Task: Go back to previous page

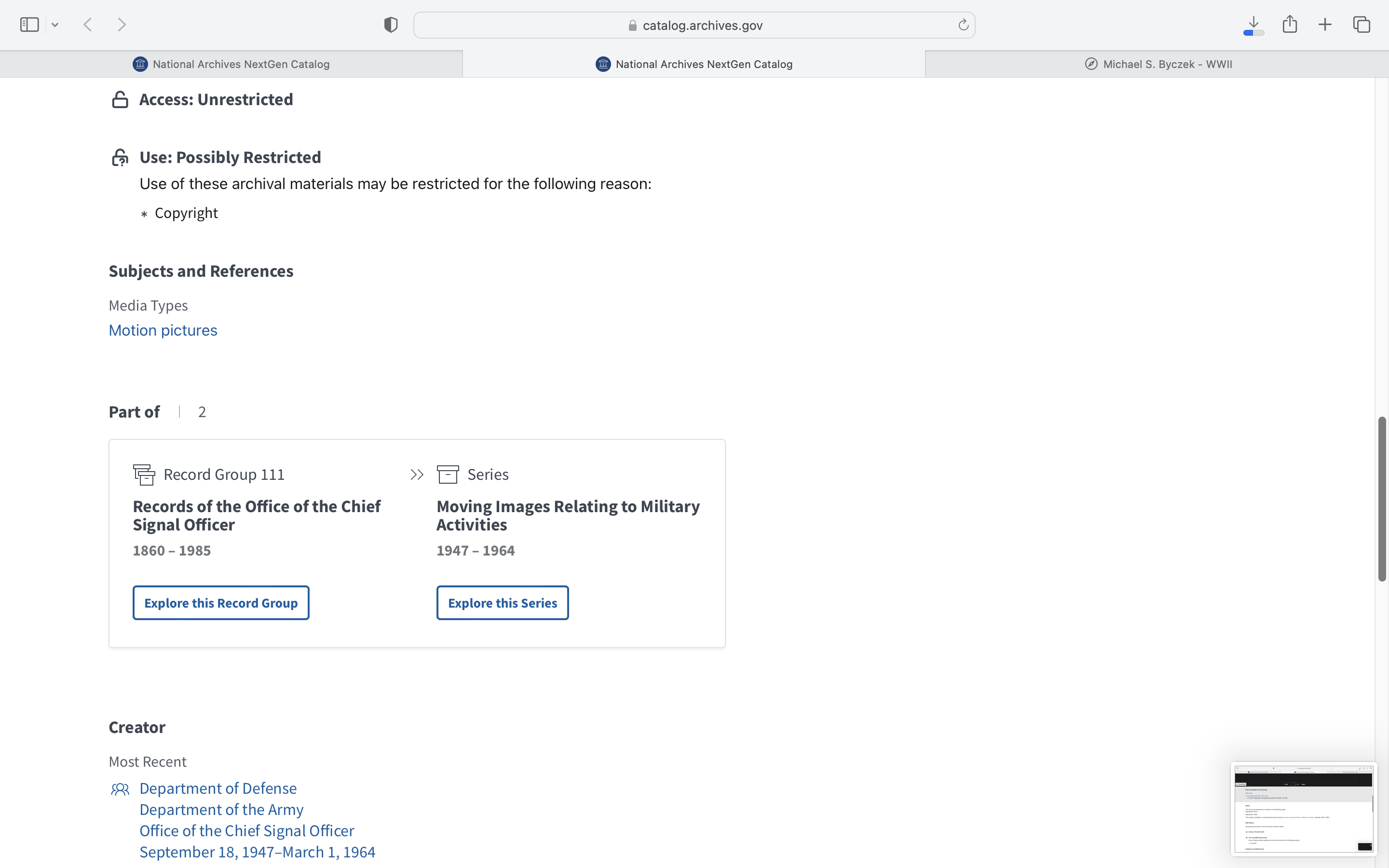Action: point(88,25)
